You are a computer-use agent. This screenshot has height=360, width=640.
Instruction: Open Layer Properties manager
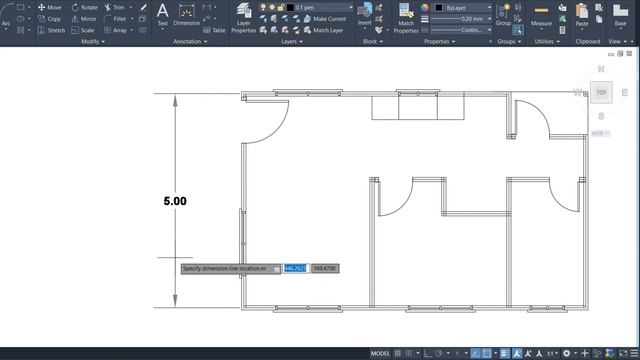pos(244,18)
